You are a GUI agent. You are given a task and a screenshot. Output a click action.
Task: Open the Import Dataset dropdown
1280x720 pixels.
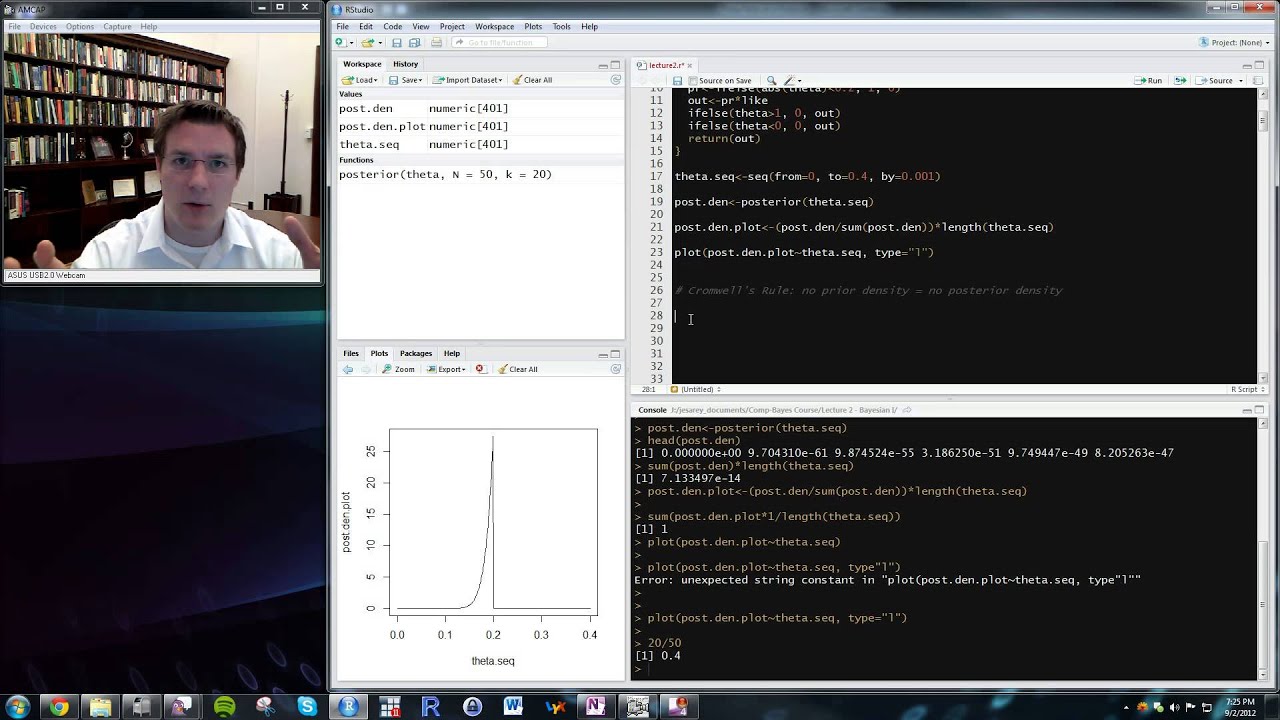[x=468, y=80]
